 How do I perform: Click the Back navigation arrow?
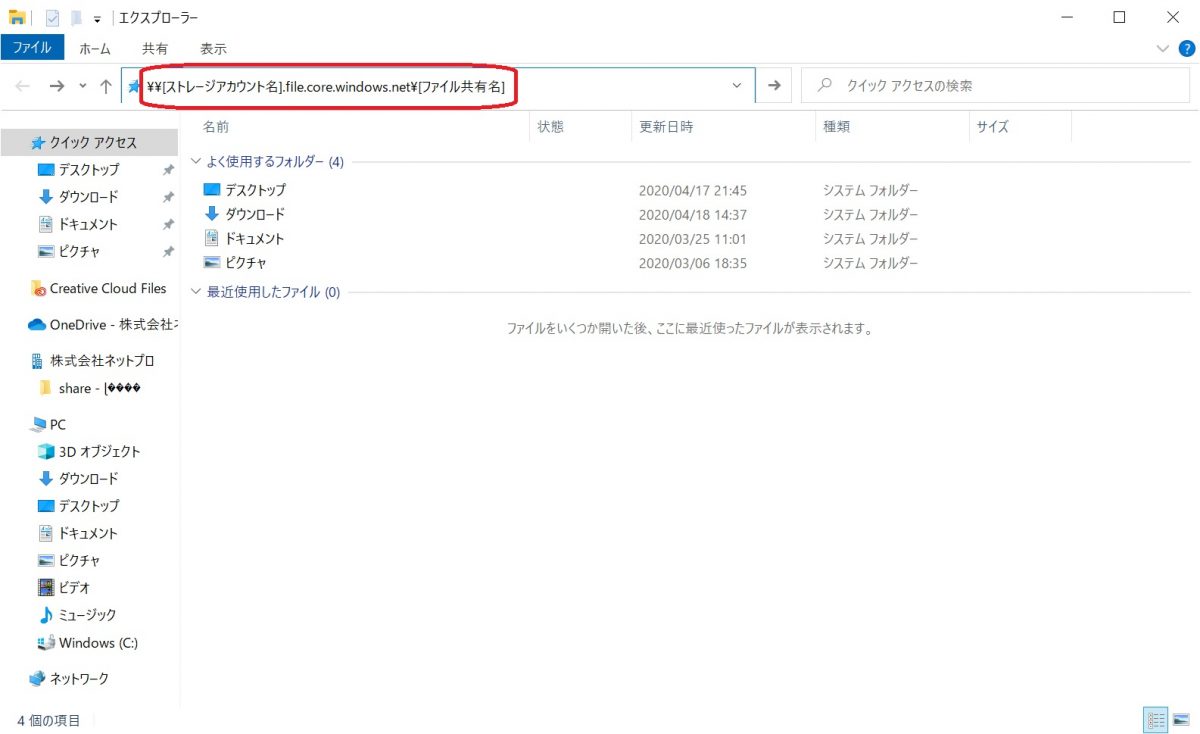[x=23, y=86]
